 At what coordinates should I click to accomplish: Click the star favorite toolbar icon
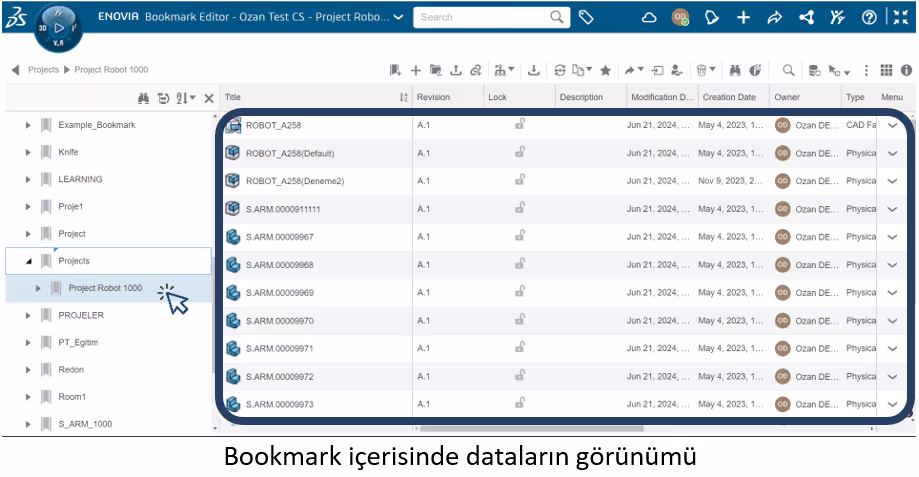605,70
